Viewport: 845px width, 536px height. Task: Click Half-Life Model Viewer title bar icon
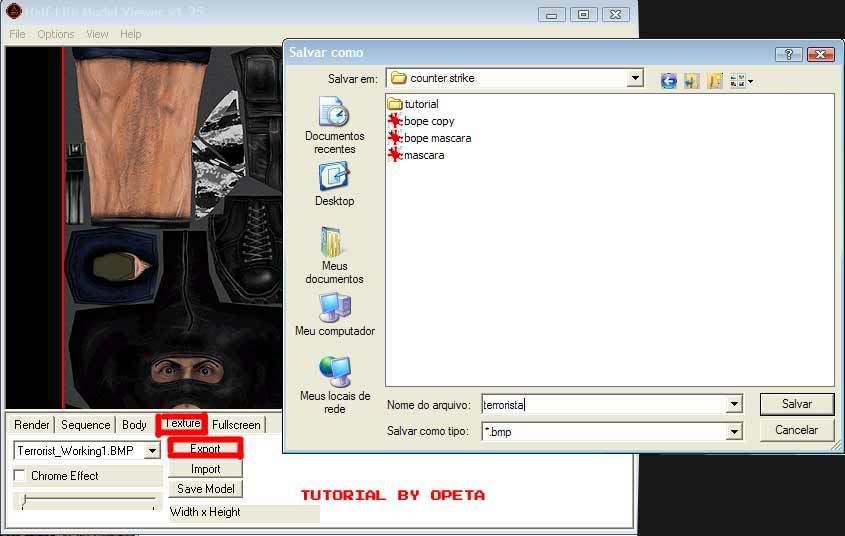(x=13, y=10)
